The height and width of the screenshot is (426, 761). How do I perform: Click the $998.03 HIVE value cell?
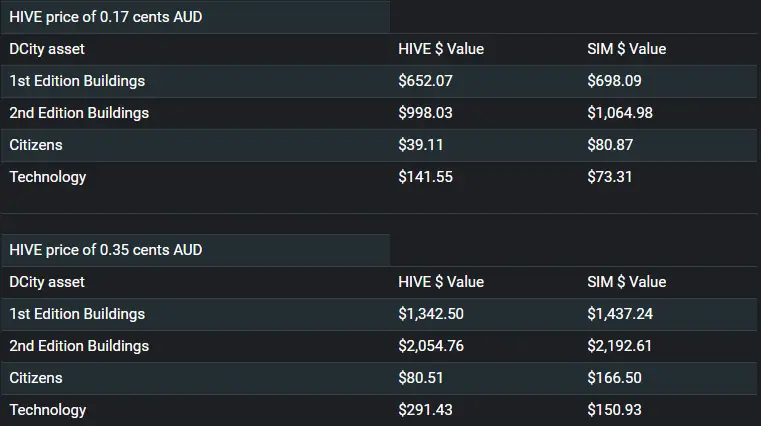pos(426,113)
